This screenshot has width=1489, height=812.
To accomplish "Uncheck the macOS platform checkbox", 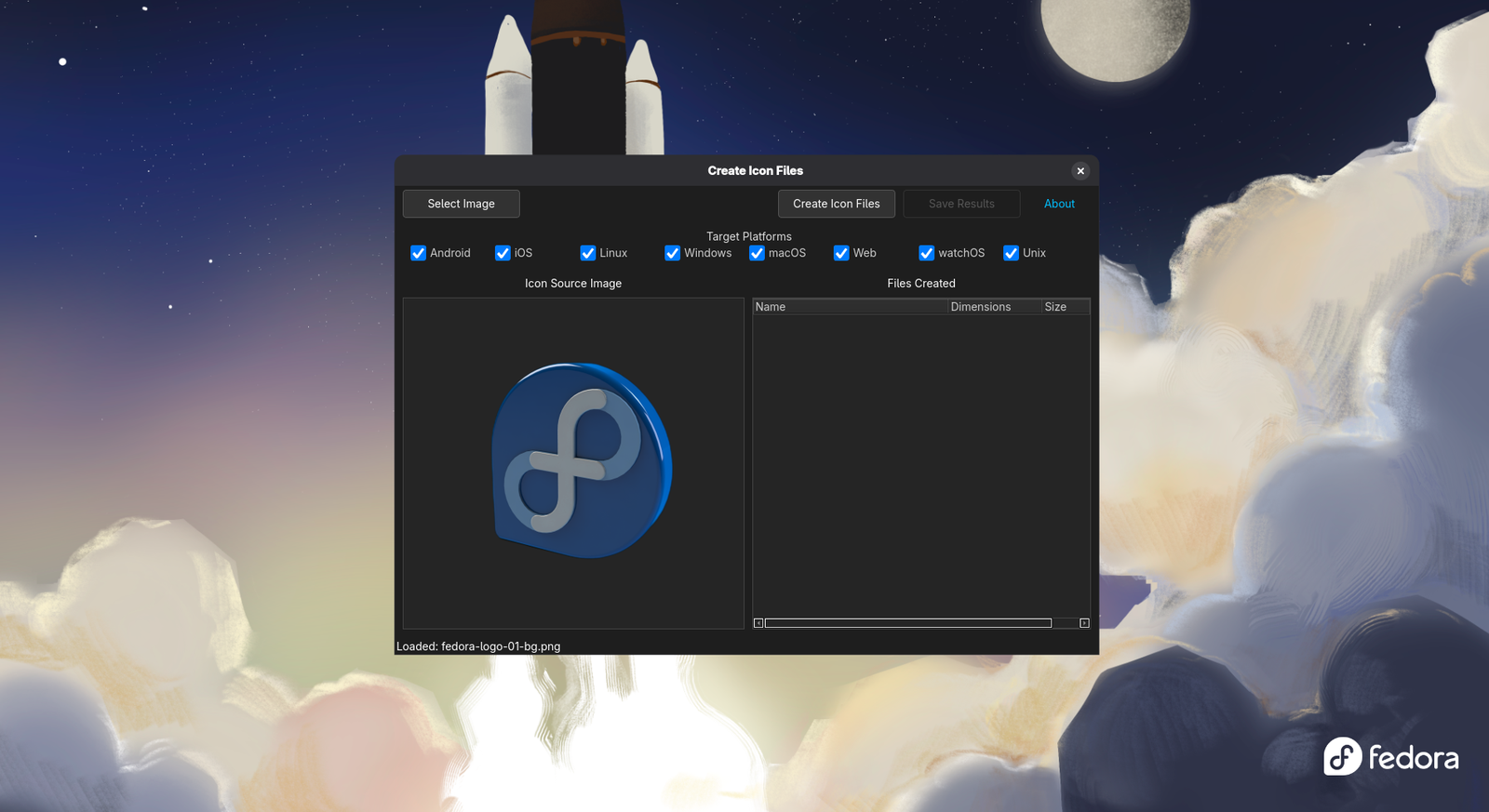I will (x=757, y=253).
